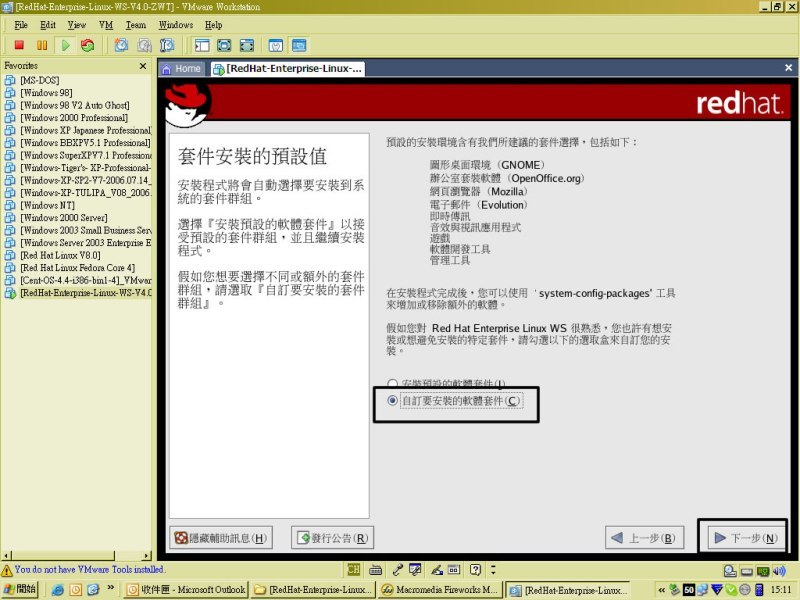
Task: Click the Suspend (pause) toolbar icon
Action: (x=42, y=45)
